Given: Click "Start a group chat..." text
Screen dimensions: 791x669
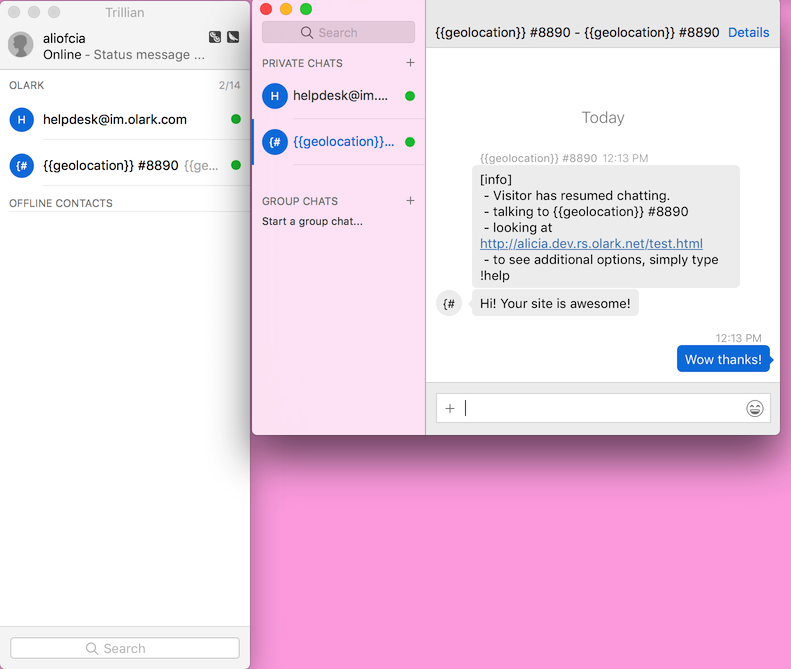Looking at the screenshot, I should [312, 221].
